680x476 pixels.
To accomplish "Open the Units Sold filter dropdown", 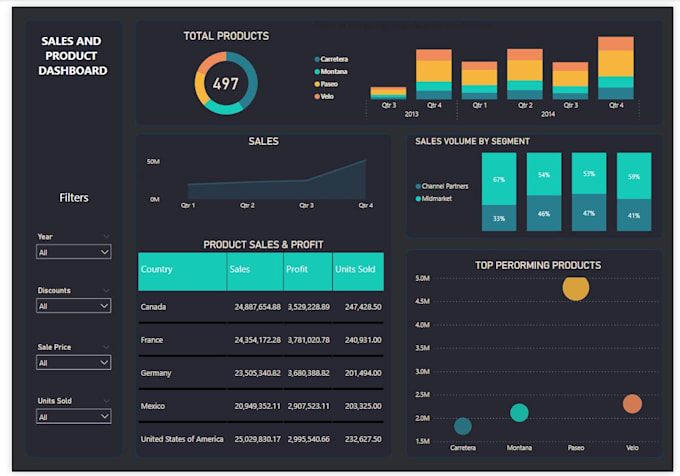I will pyautogui.click(x=74, y=417).
